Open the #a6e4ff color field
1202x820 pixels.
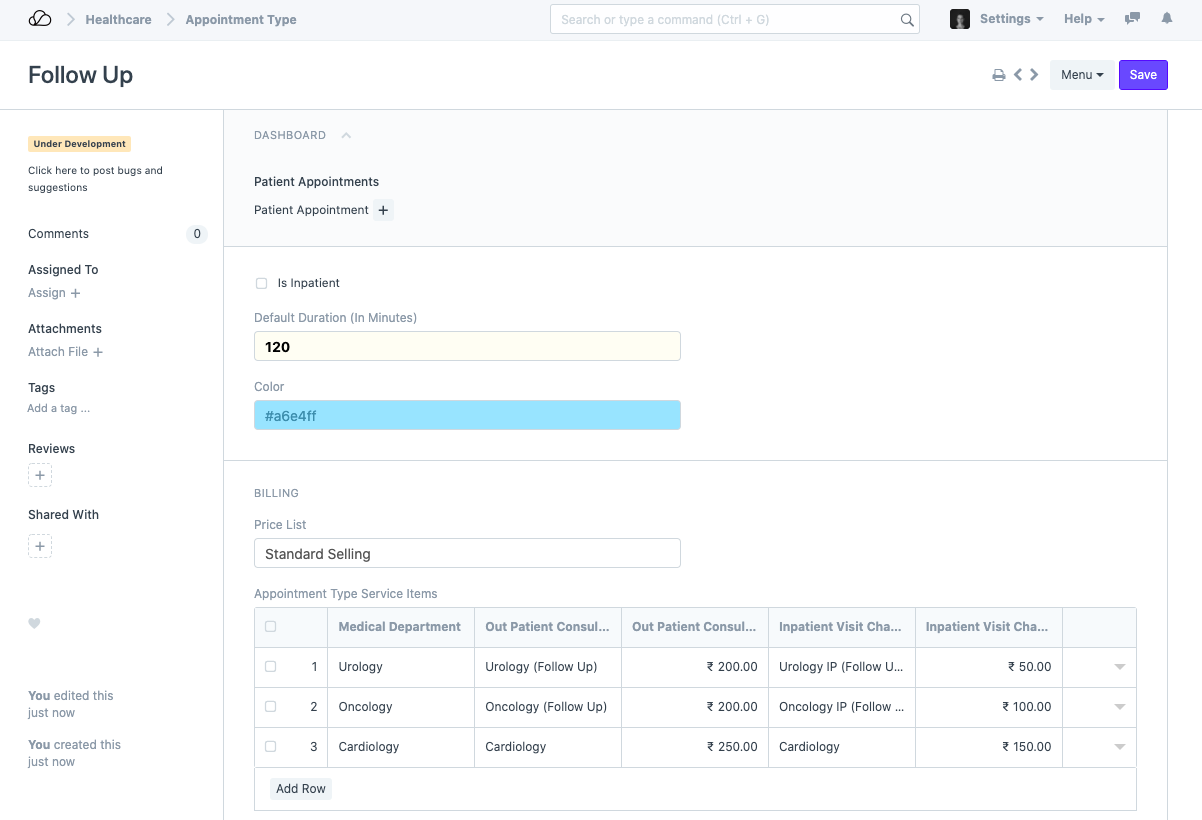point(467,416)
